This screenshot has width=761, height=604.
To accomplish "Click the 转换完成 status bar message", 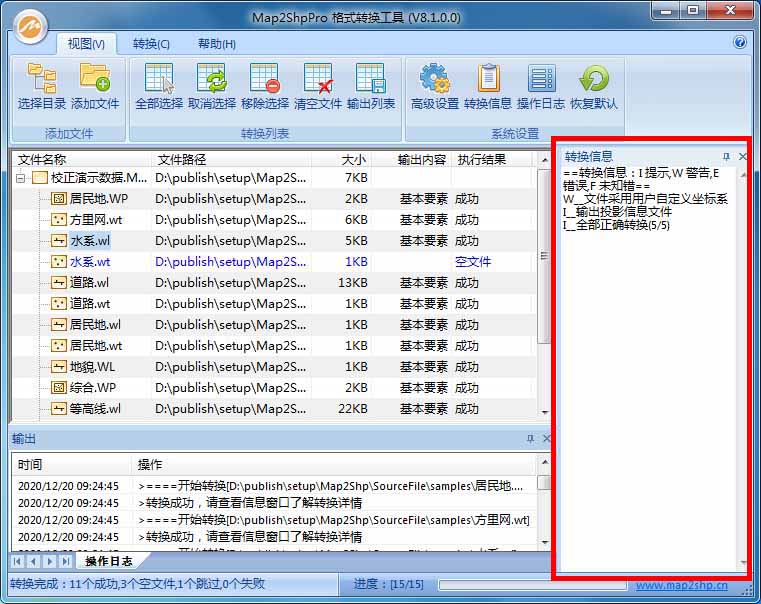I will 137,584.
